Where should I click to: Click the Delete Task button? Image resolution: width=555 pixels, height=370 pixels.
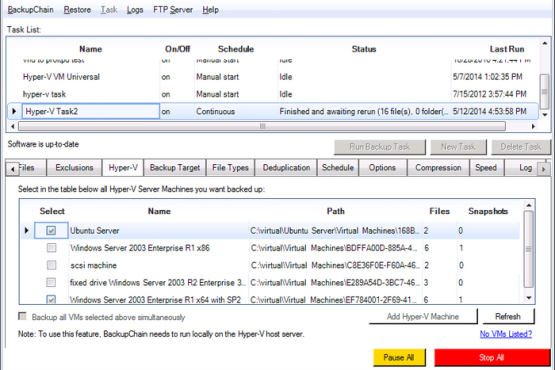[521, 147]
